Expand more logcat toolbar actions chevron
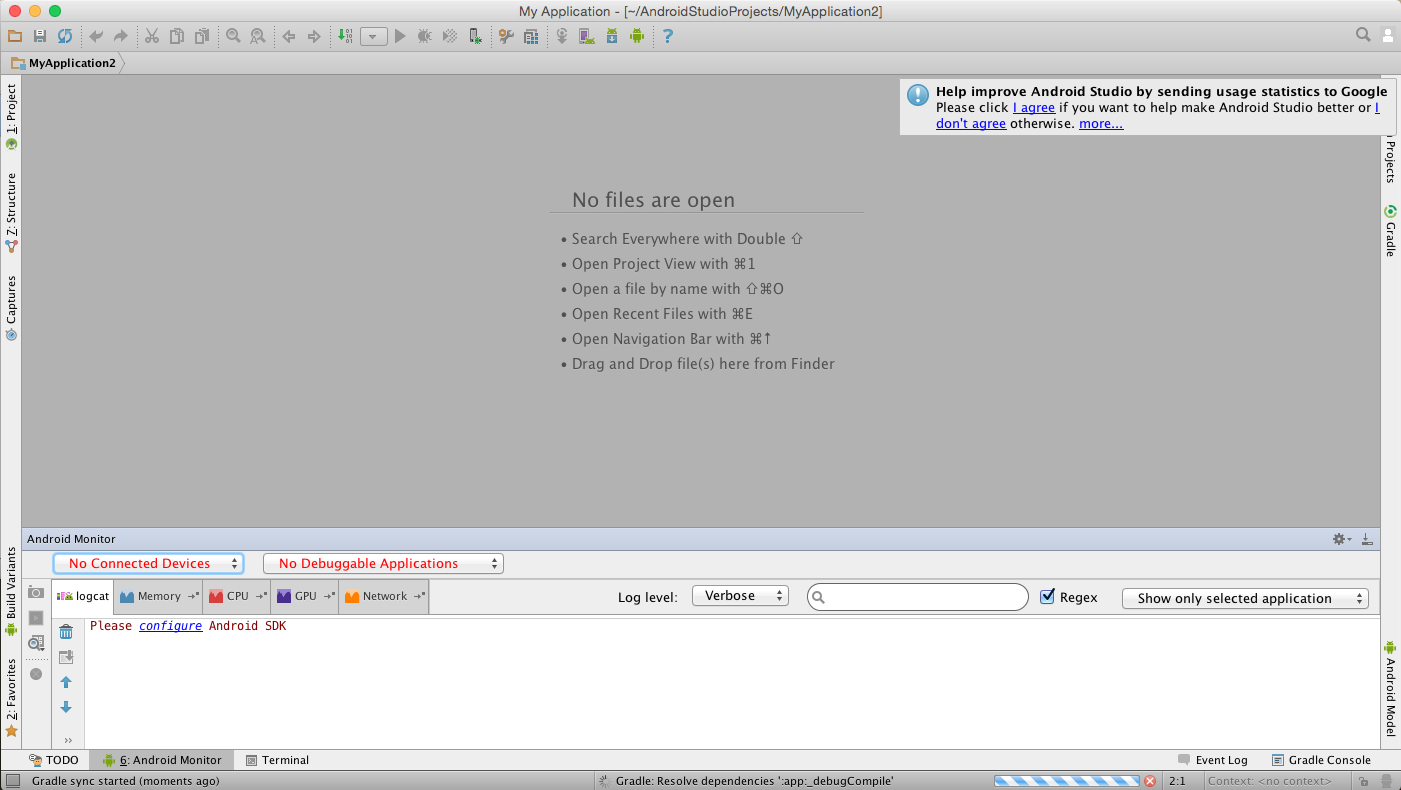The image size is (1401, 790). coord(68,740)
